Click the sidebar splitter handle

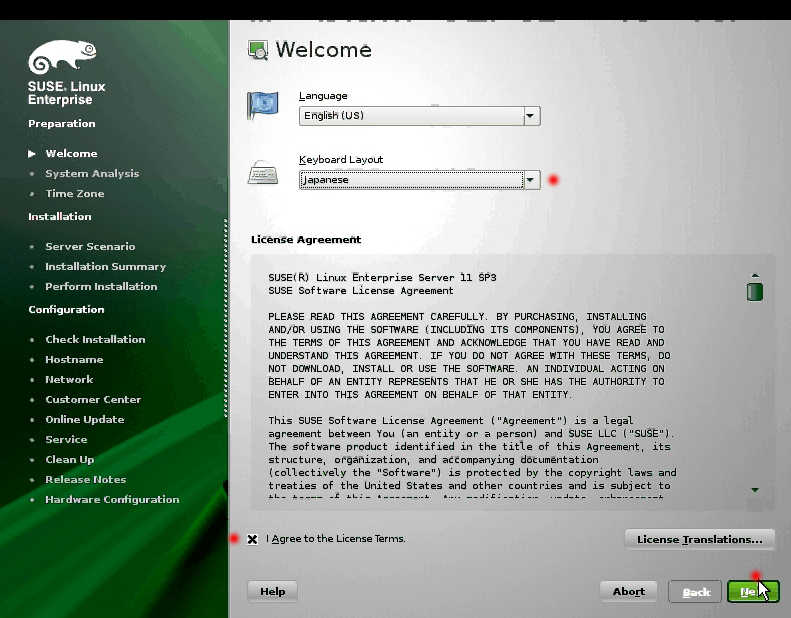pos(225,318)
